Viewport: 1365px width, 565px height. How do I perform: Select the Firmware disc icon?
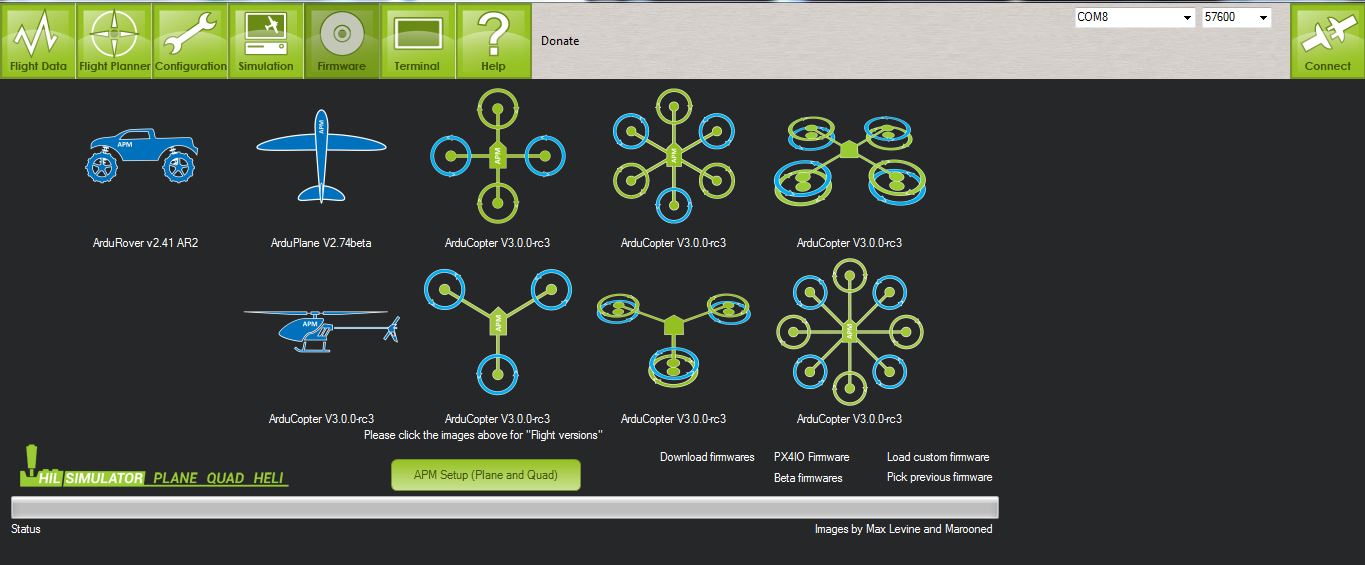coord(341,40)
